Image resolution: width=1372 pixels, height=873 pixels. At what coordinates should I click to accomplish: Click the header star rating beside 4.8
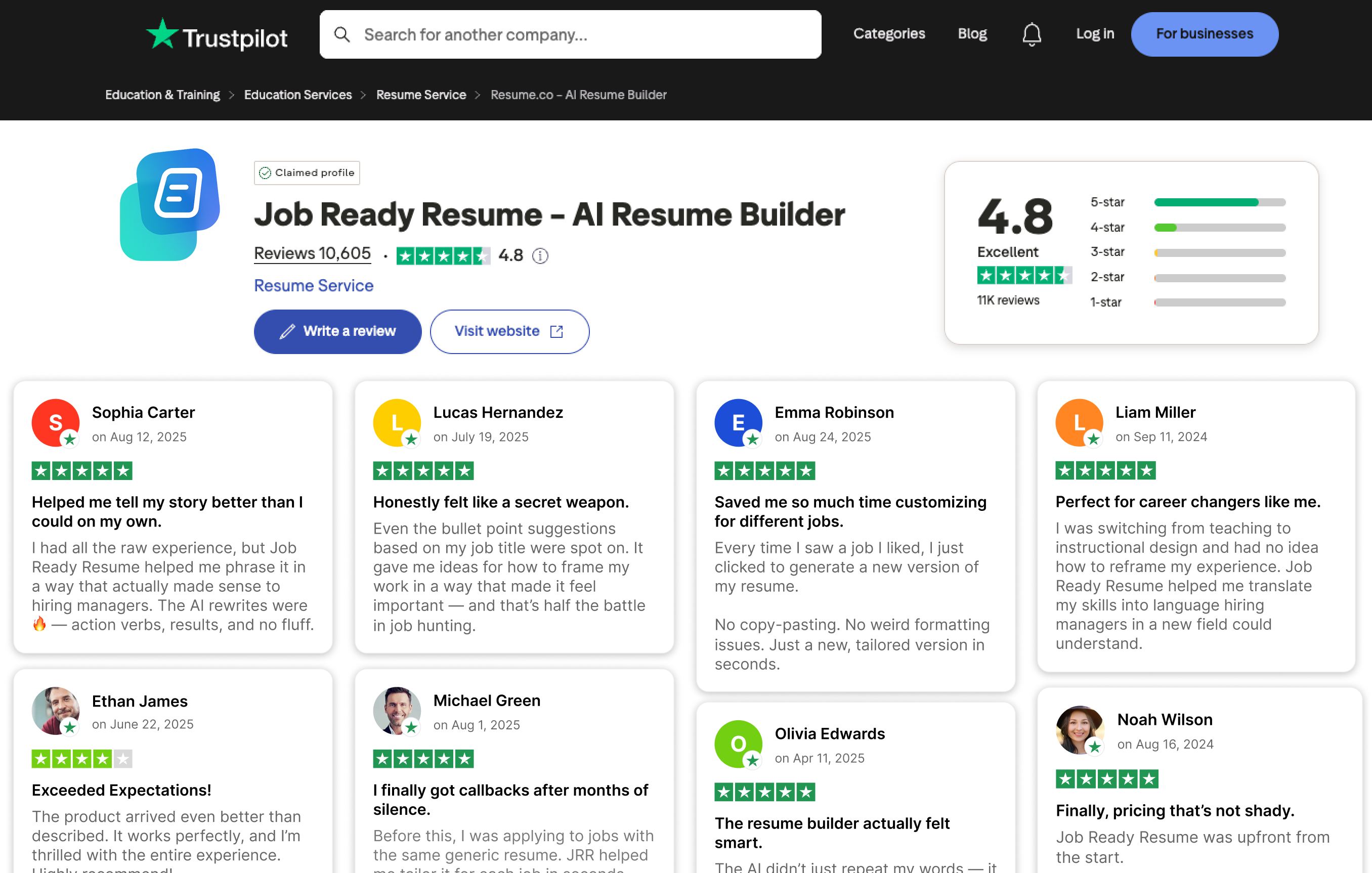coord(443,256)
